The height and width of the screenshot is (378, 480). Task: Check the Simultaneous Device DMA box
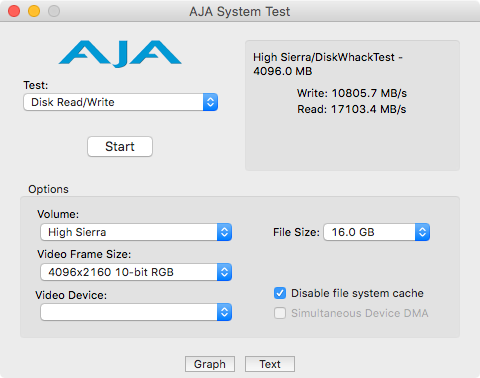280,313
